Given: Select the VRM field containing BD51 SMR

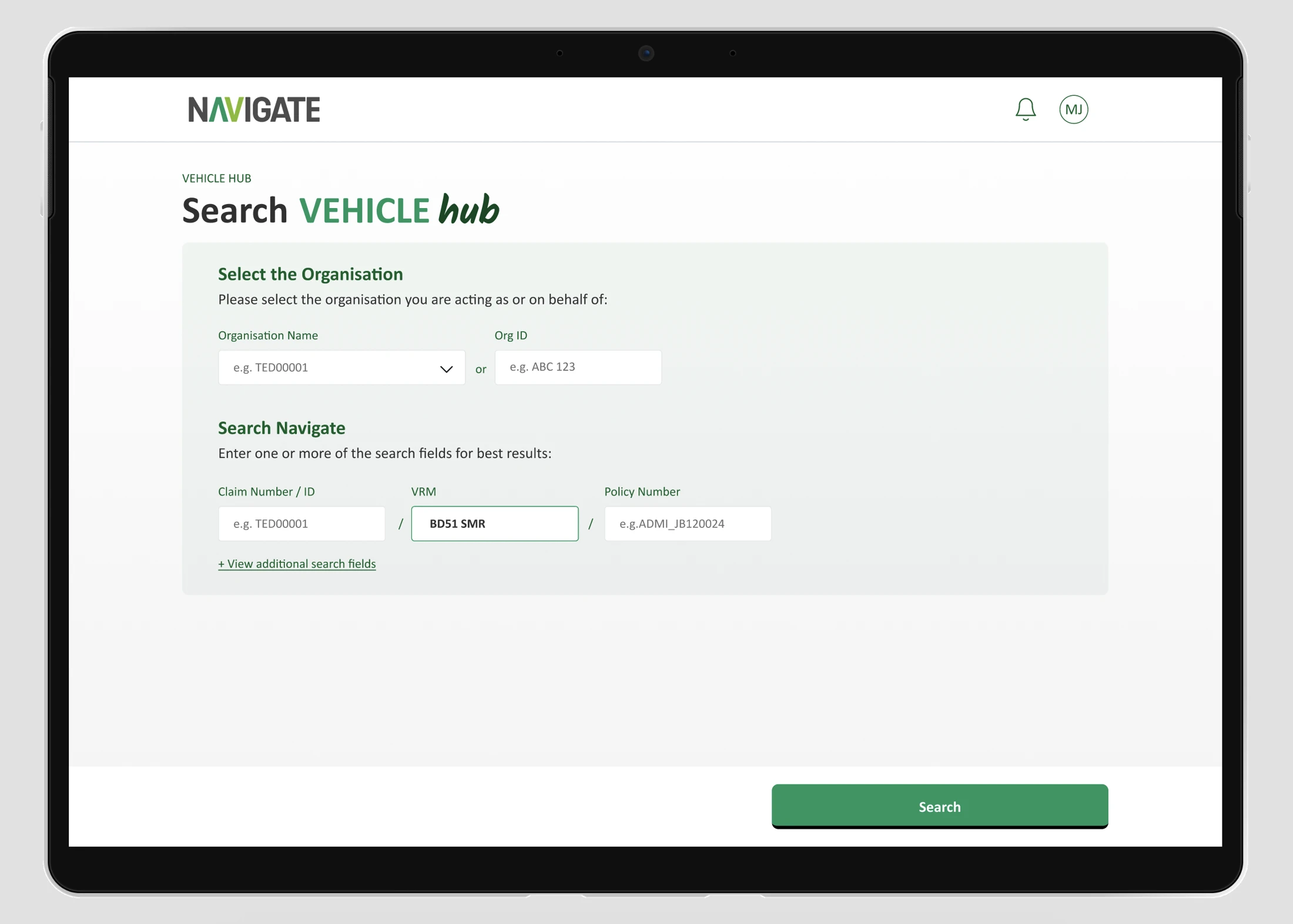Looking at the screenshot, I should tap(494, 523).
